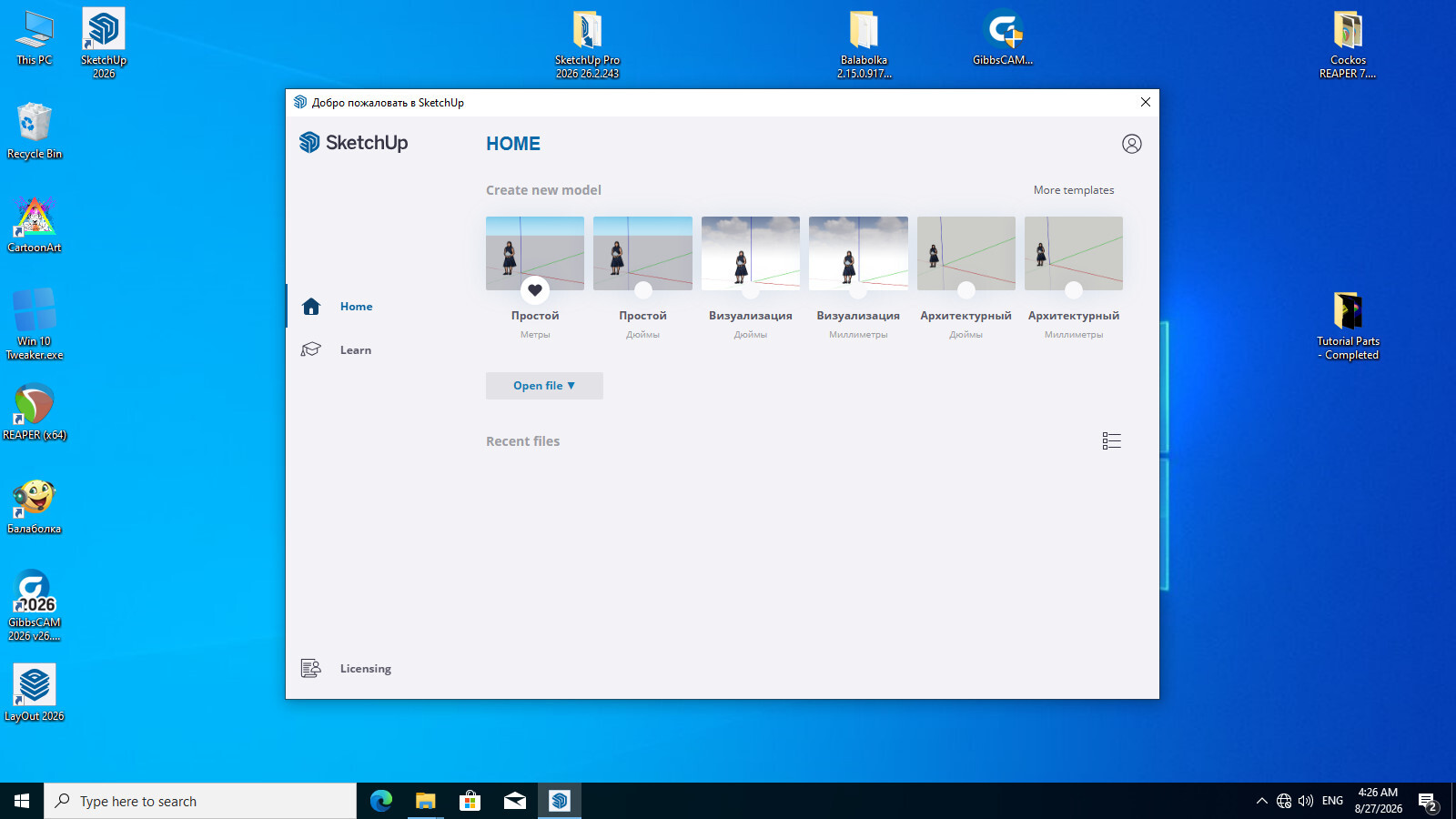
Task: Open volume control tray icon
Action: point(1306,801)
